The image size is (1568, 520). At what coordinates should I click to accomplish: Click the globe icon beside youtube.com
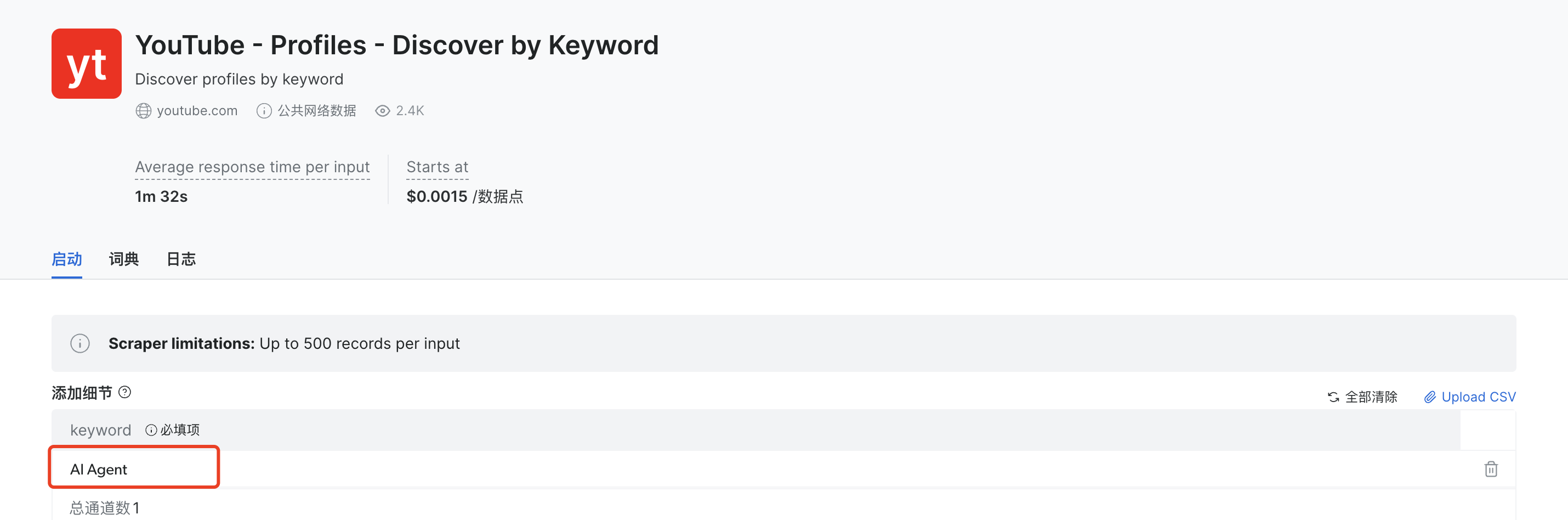[143, 111]
